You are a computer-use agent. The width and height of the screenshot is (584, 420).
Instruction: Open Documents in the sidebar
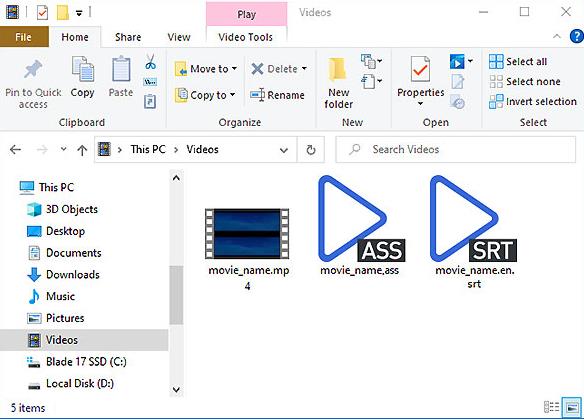click(x=64, y=253)
